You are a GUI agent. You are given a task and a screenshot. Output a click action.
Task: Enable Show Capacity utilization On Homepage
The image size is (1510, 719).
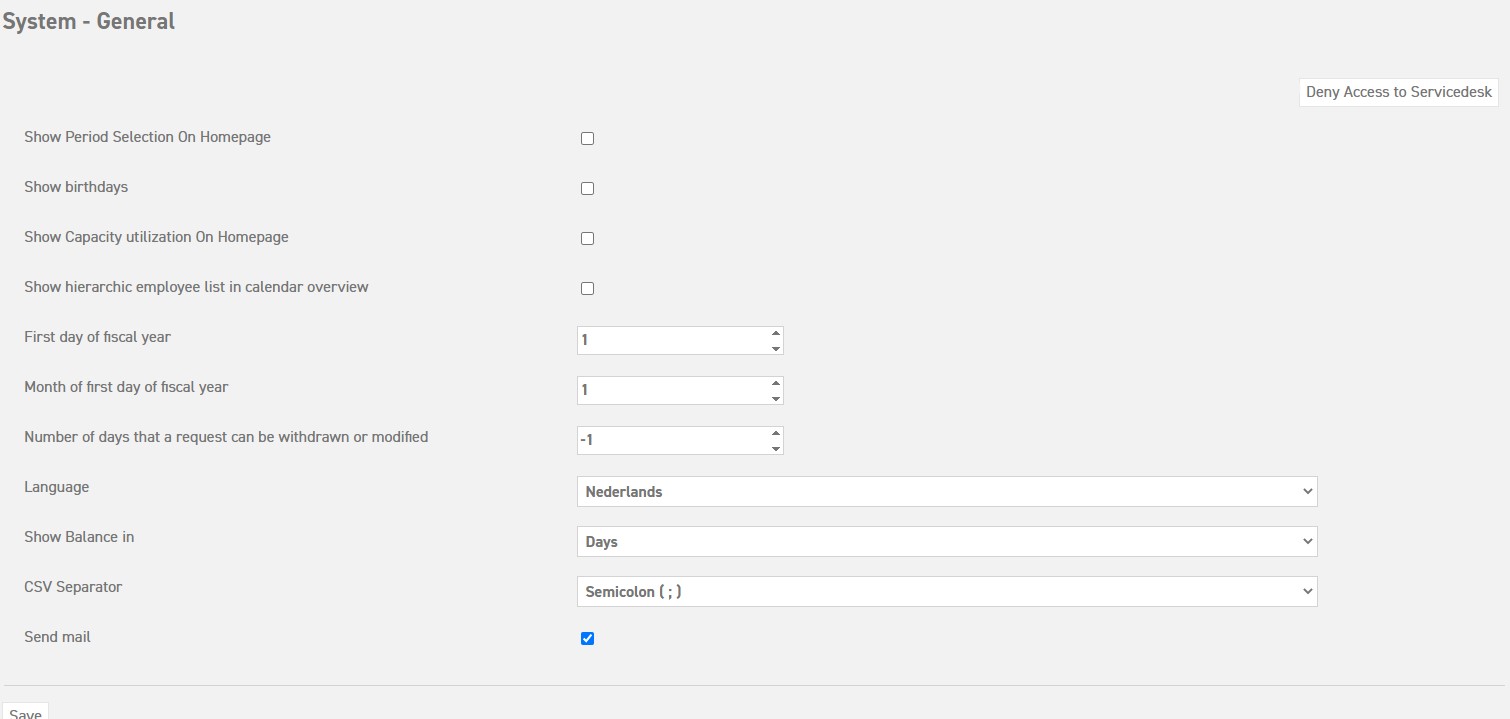click(x=587, y=238)
